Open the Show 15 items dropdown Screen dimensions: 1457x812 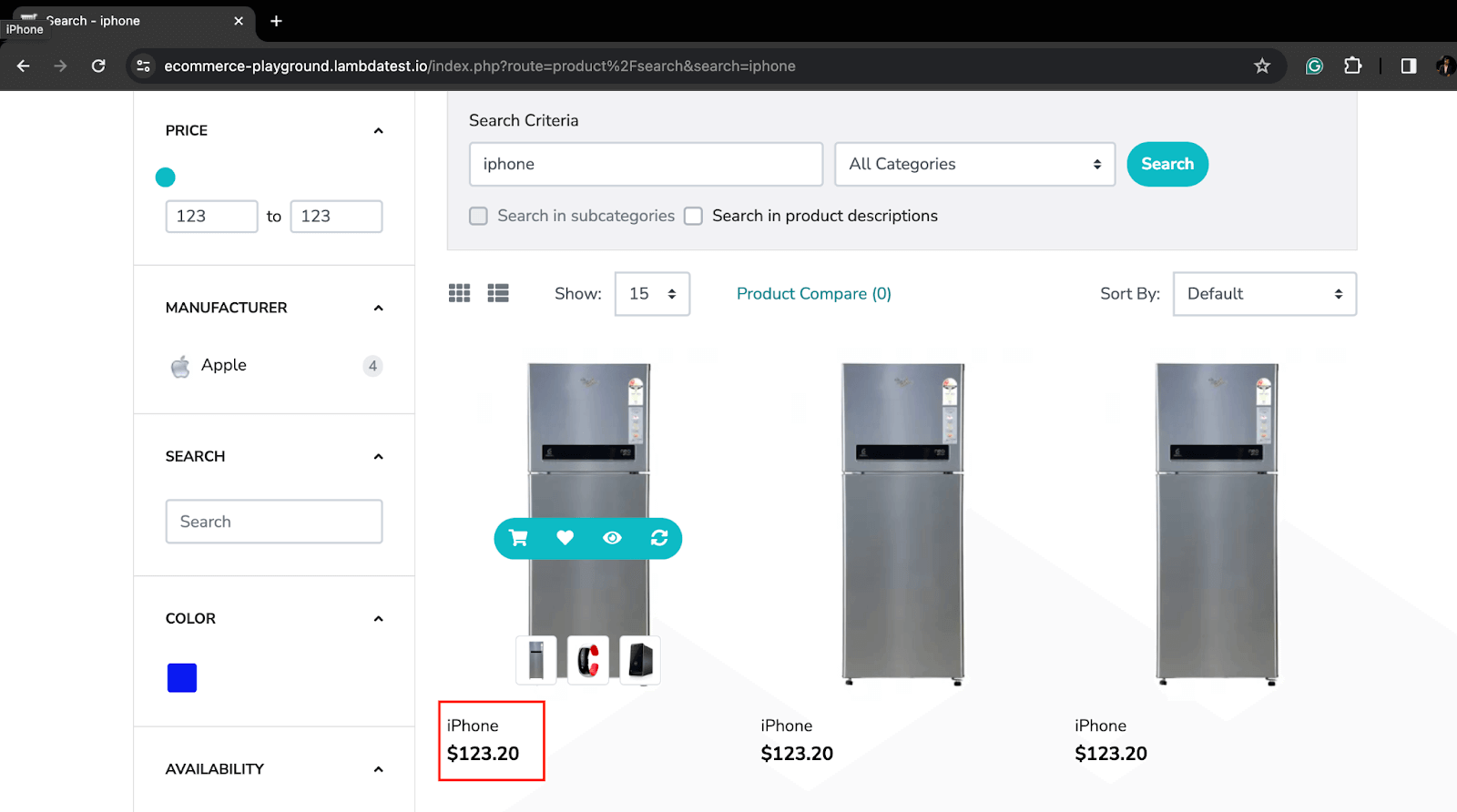coord(652,294)
